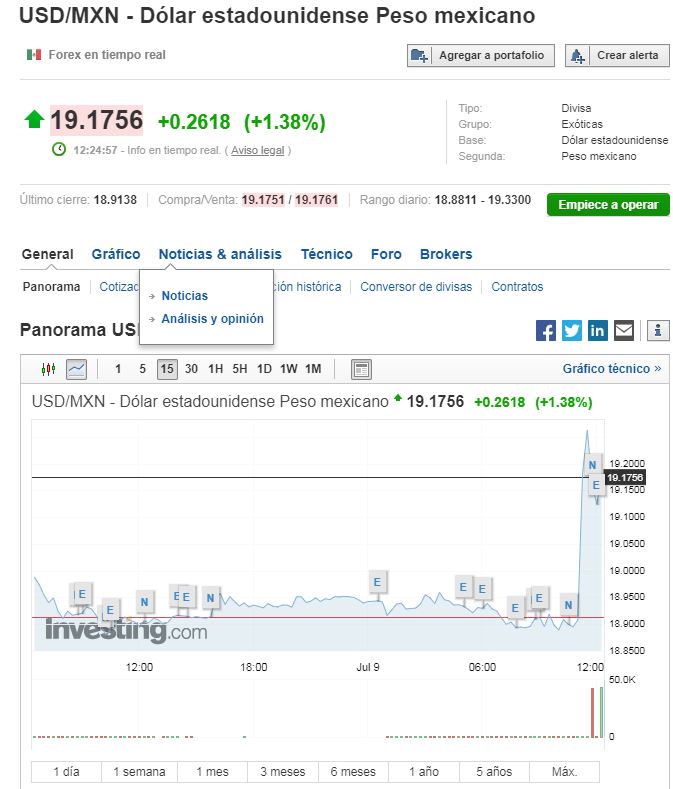Share on LinkedIn icon

[598, 330]
